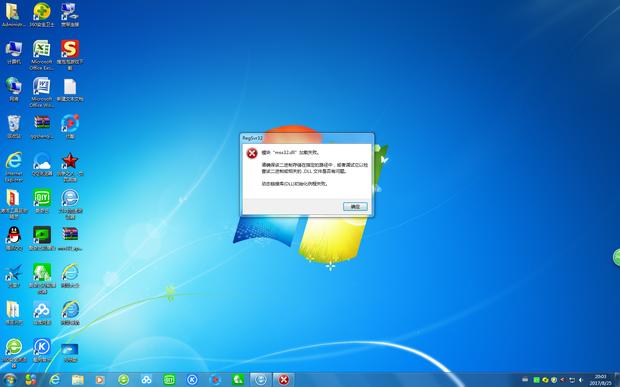Select the WinRAR archive beside the Recycle Bin
Image resolution: width=620 pixels, height=387 pixels.
tap(42, 126)
